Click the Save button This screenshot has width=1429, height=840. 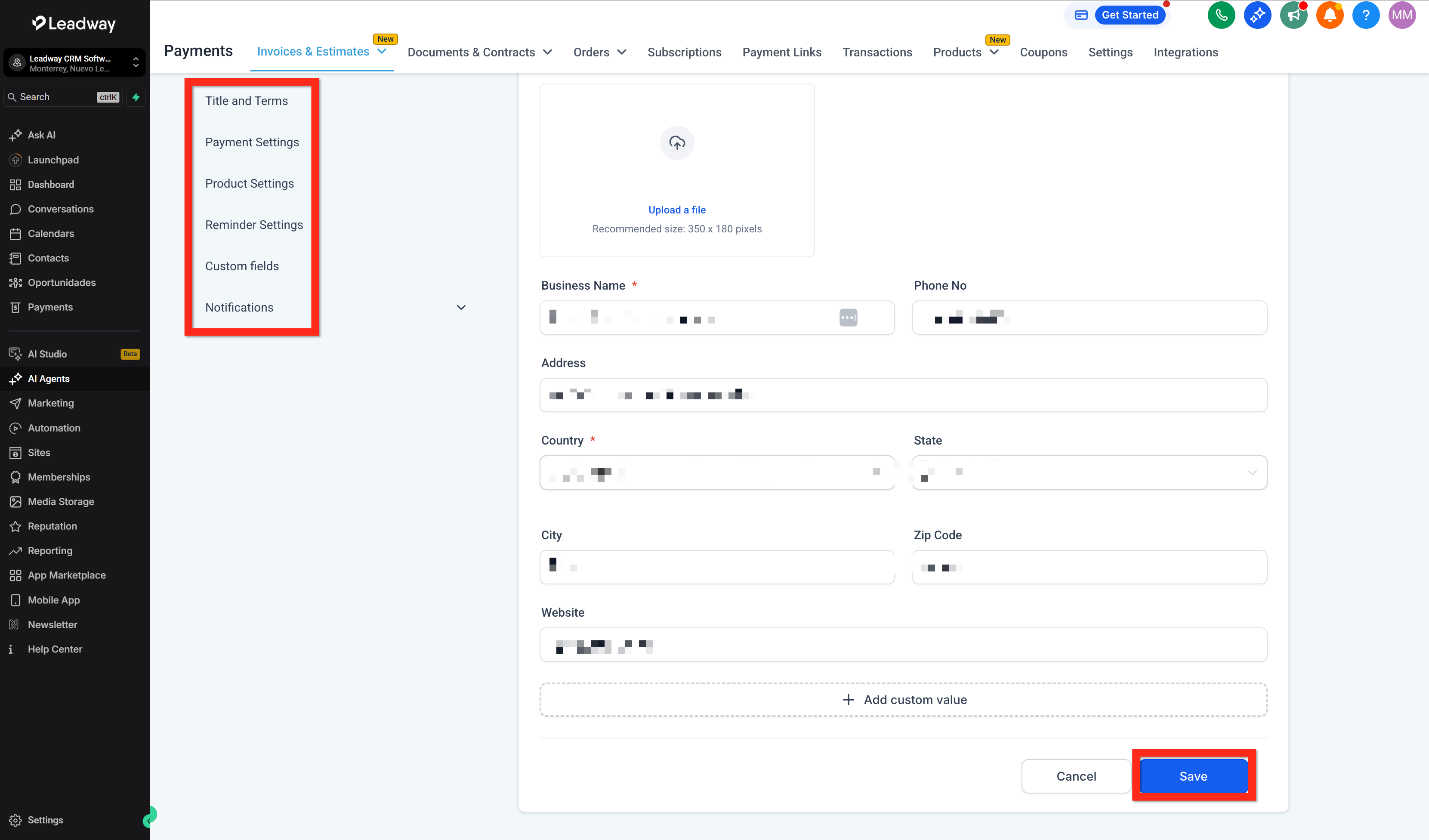1193,776
